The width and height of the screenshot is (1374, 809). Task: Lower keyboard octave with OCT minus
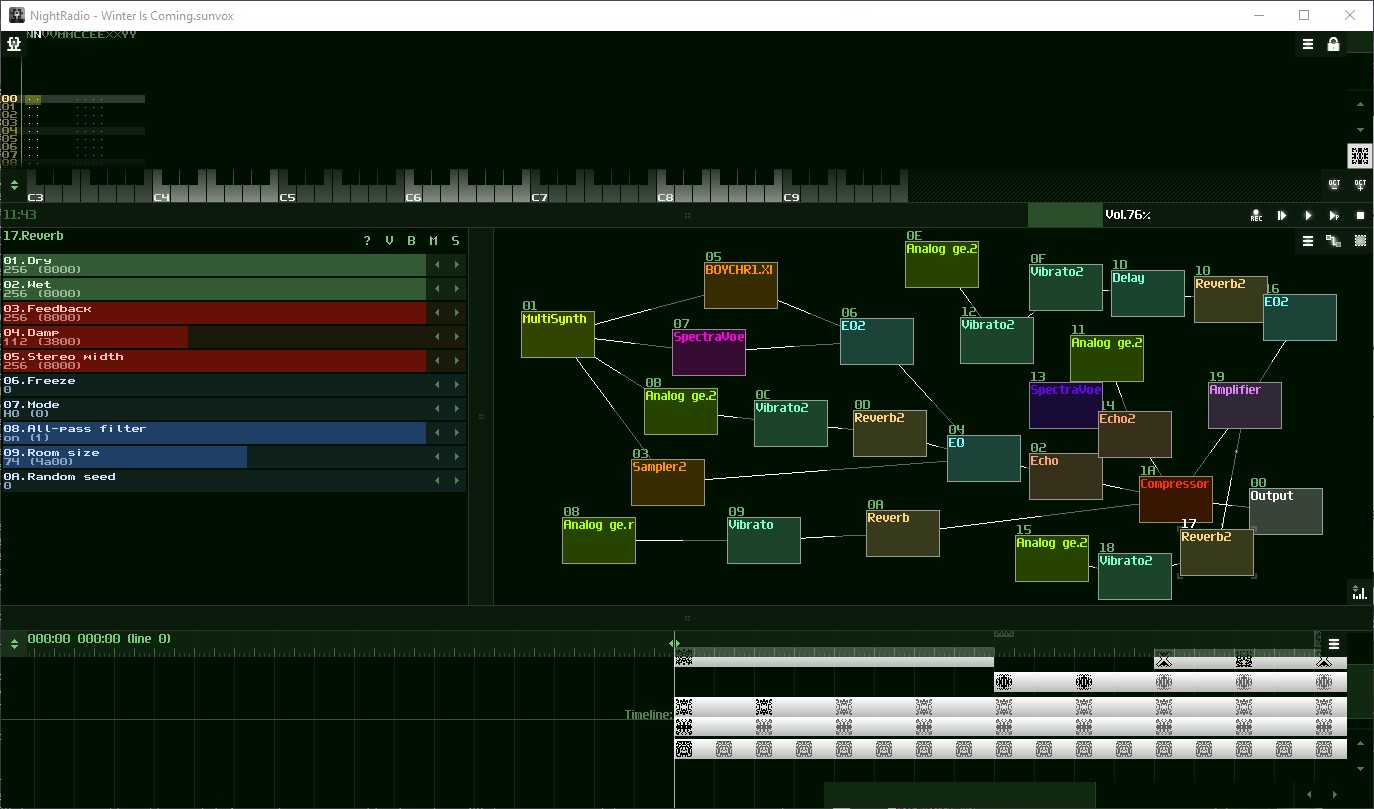tap(1334, 185)
